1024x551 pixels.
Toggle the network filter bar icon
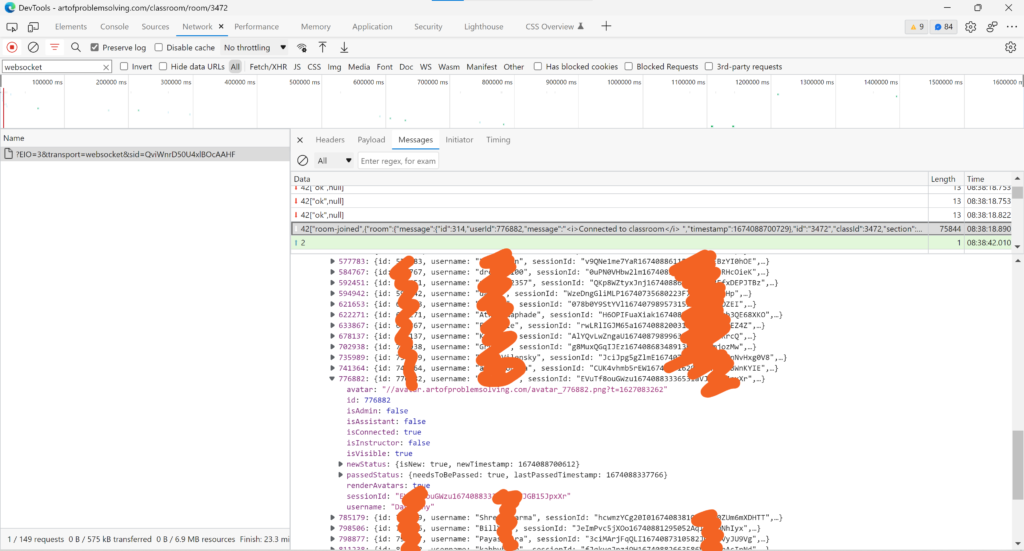click(54, 47)
